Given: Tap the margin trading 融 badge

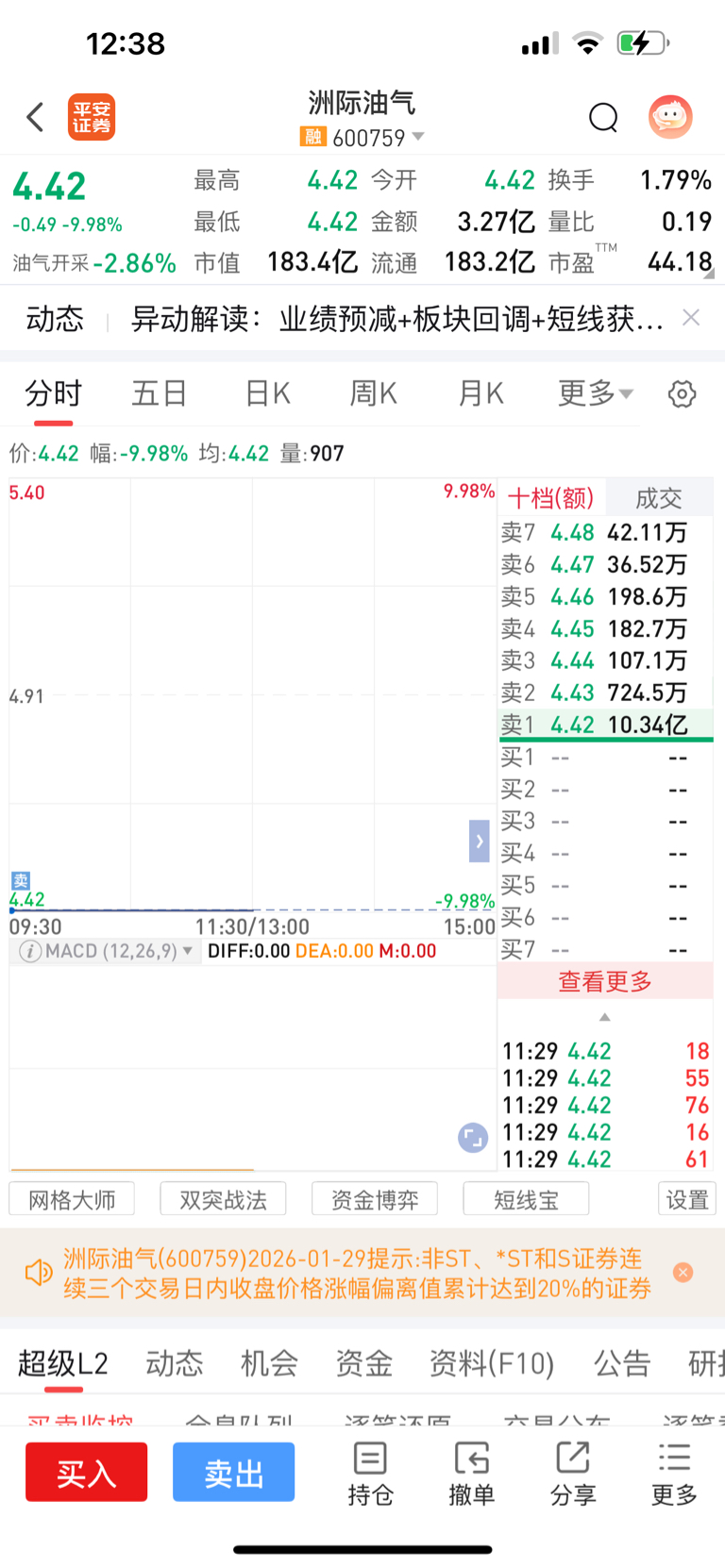Looking at the screenshot, I should click(312, 137).
